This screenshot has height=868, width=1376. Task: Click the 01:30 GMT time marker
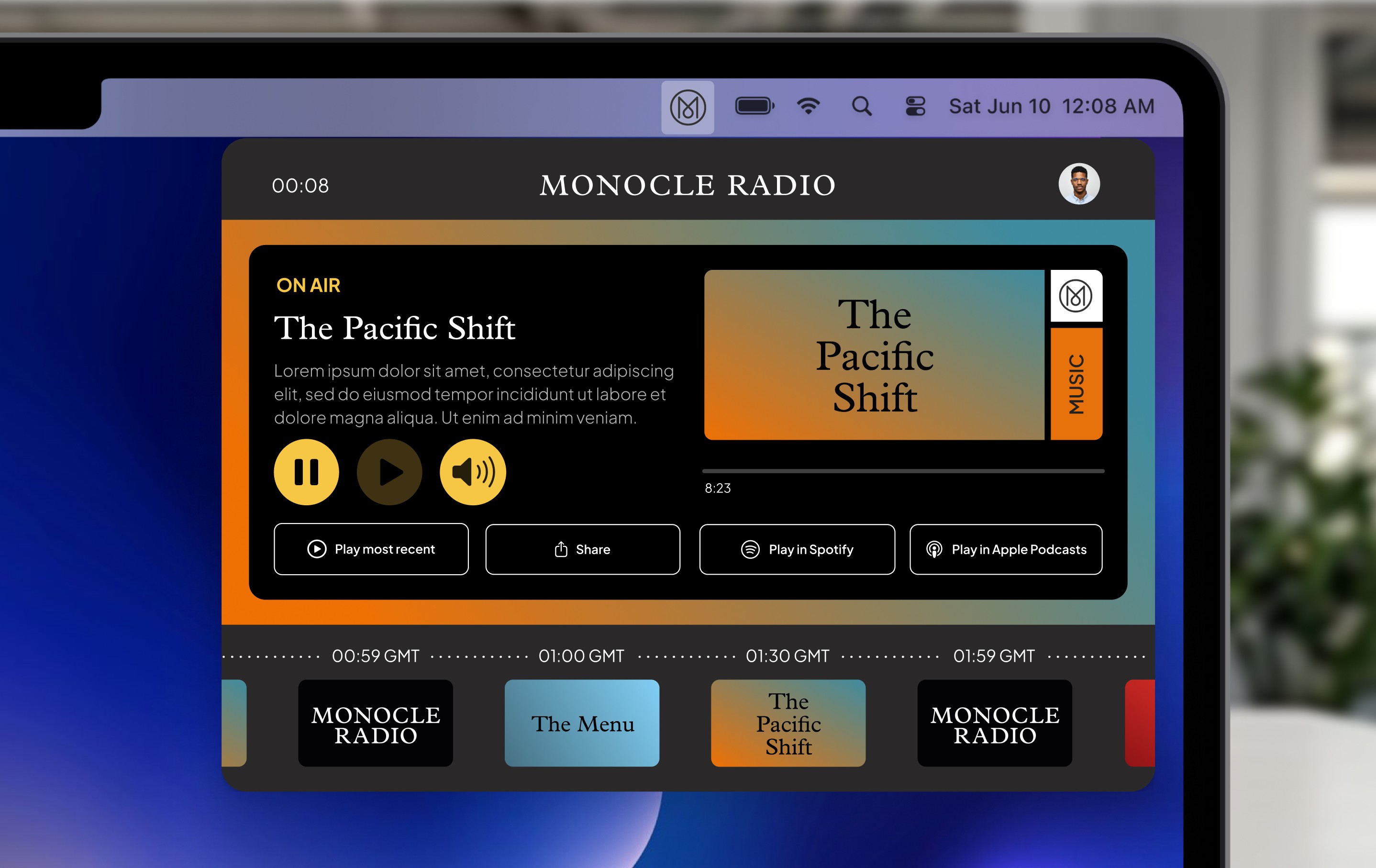[788, 656]
